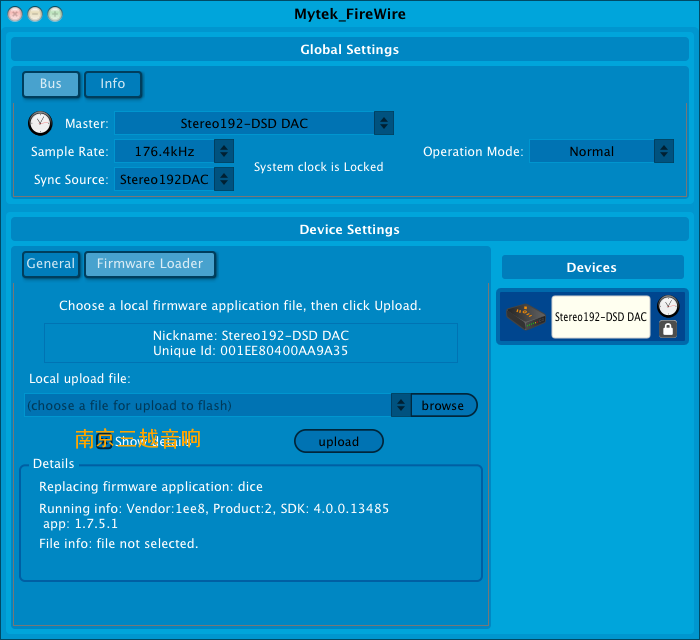This screenshot has width=700, height=640.
Task: Open the Sample Rate 176.4kHz dropdown
Action: [174, 151]
